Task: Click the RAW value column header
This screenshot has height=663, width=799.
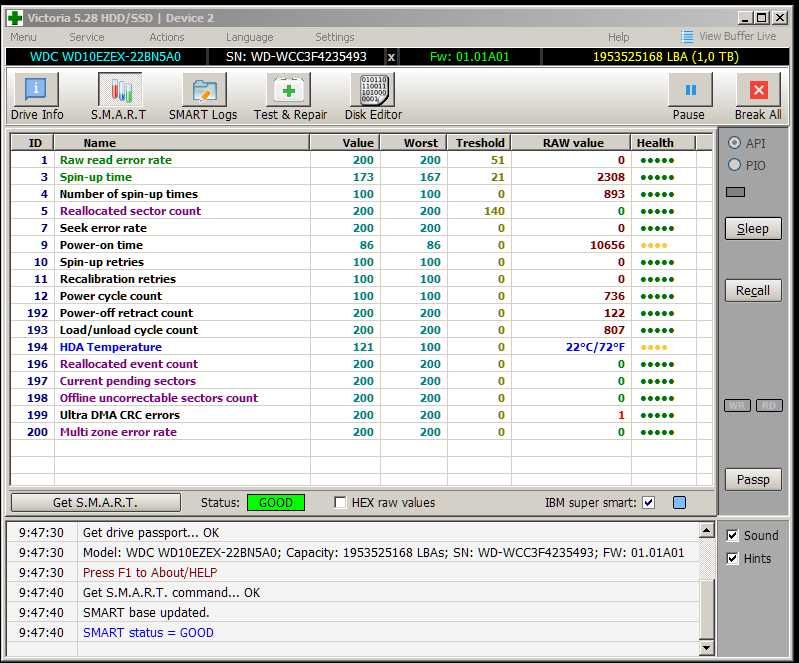Action: [571, 143]
